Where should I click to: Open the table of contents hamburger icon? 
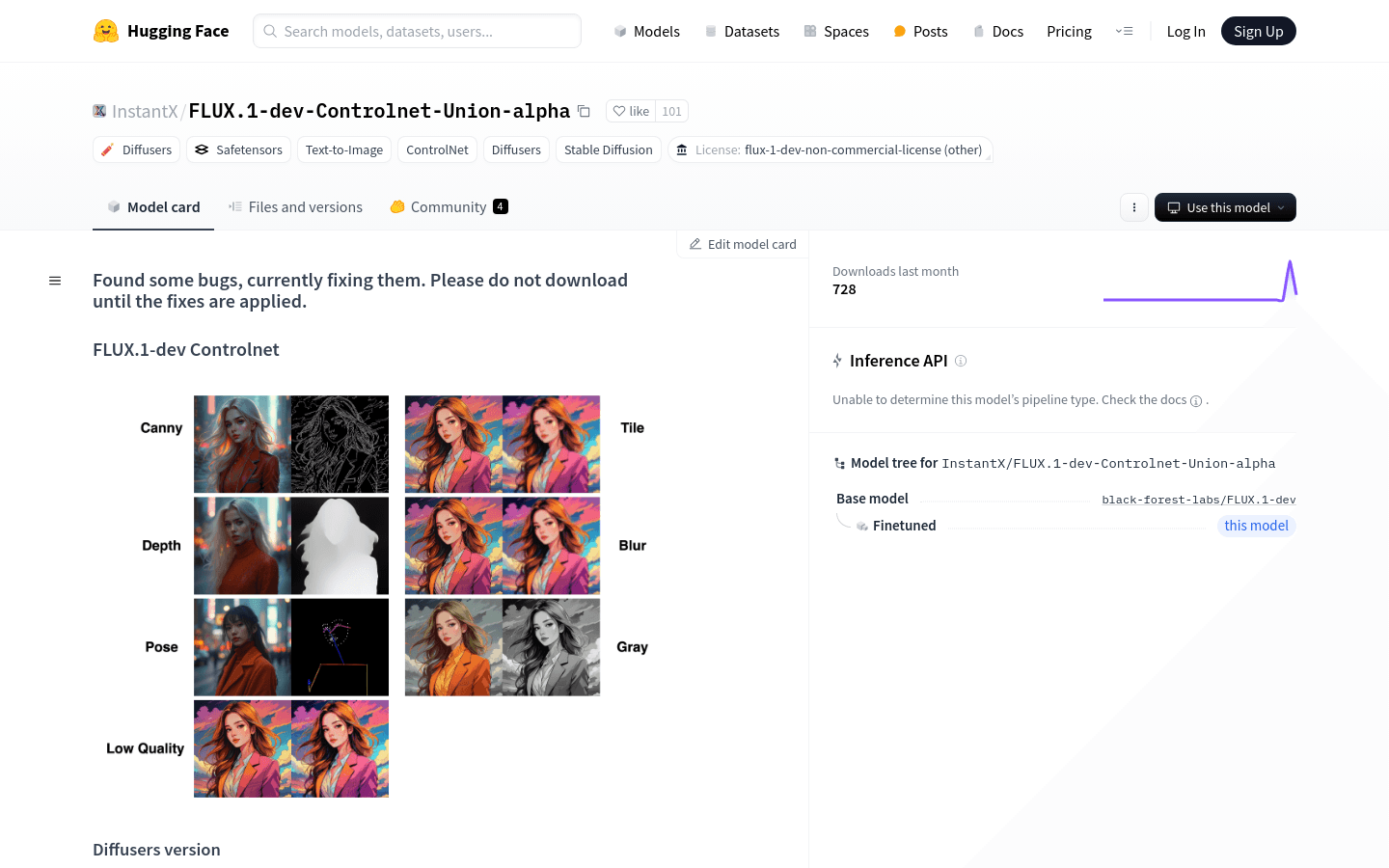tap(55, 281)
